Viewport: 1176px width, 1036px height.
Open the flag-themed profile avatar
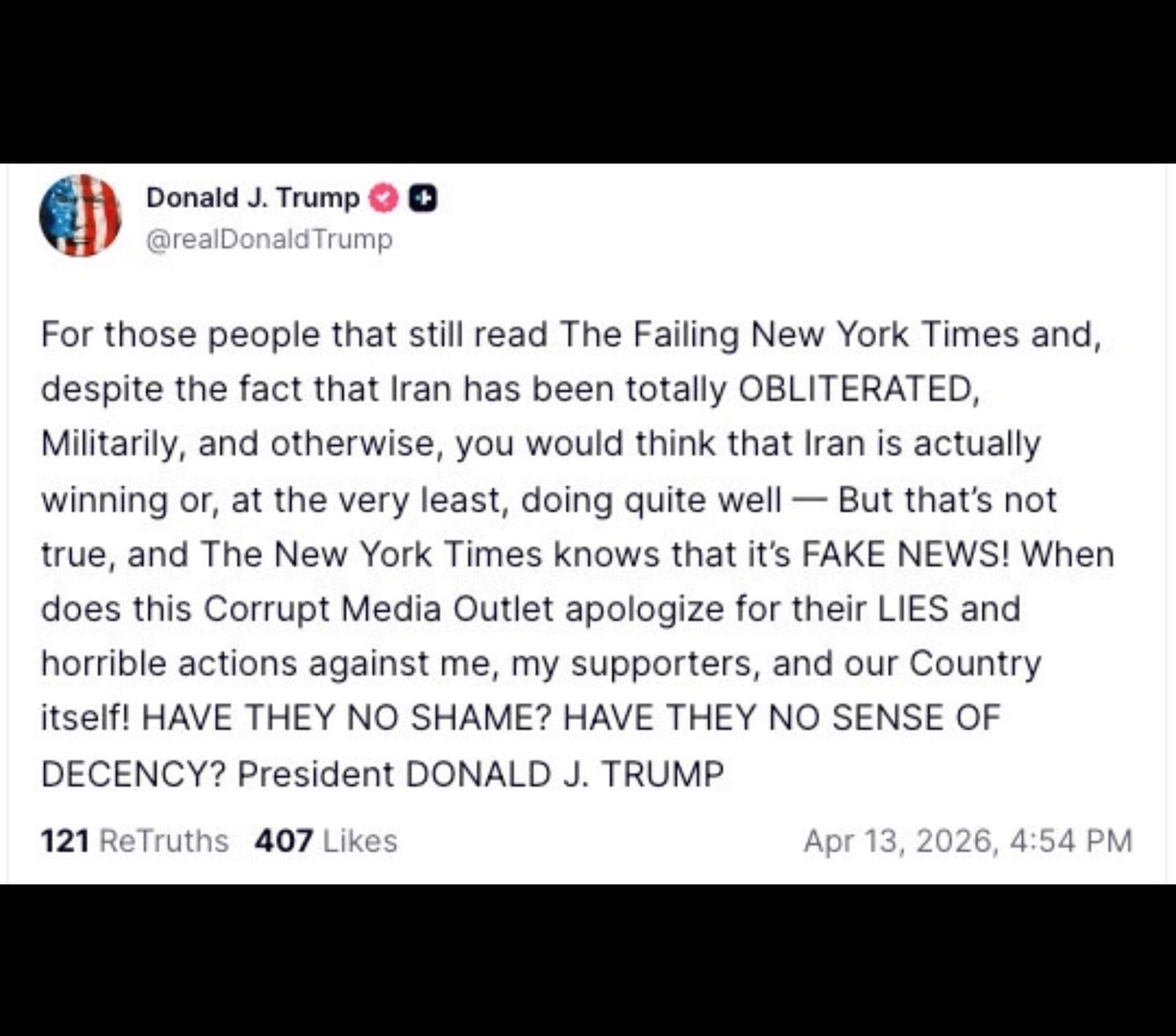[x=80, y=216]
